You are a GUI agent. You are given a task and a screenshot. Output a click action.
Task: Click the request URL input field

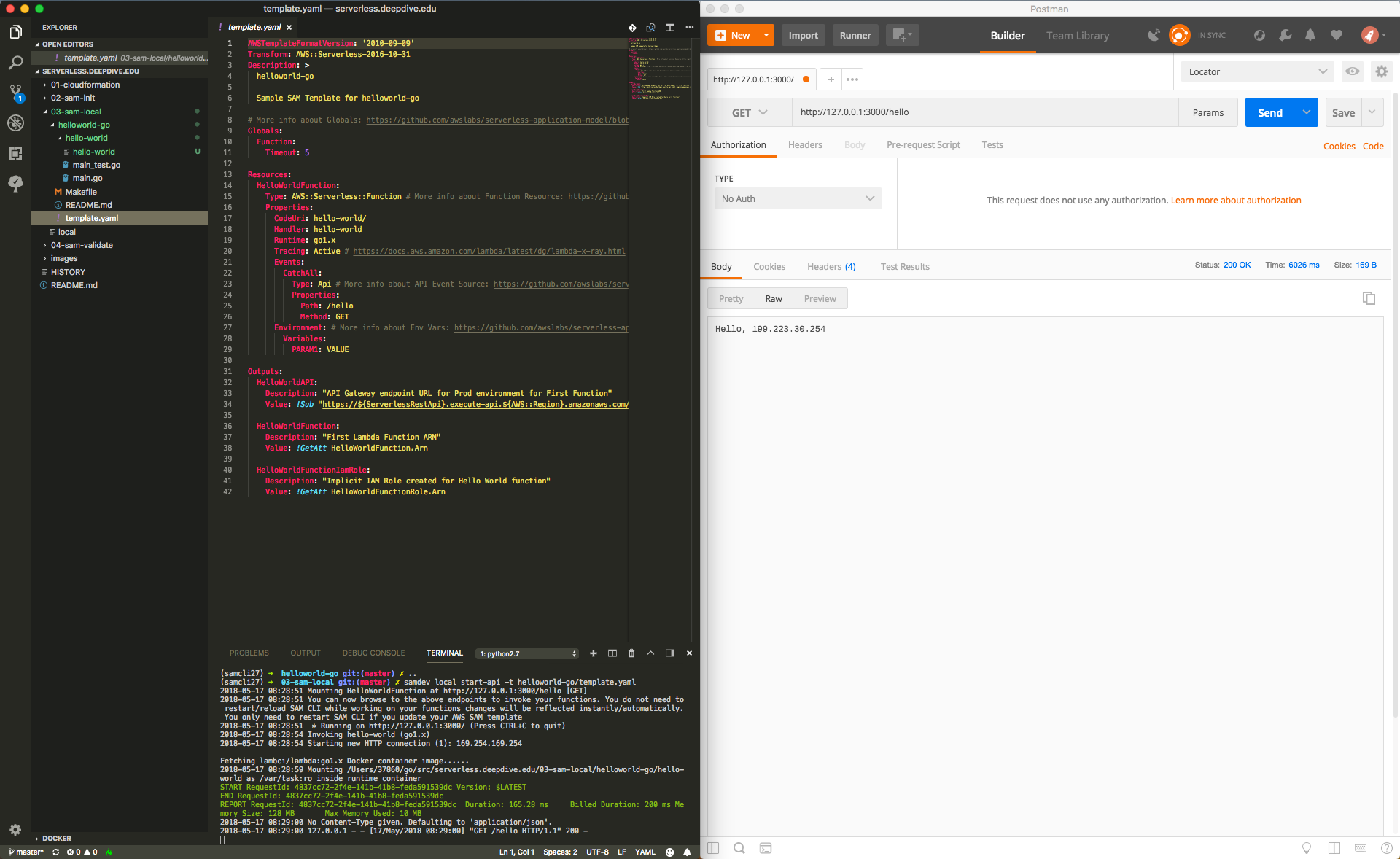[984, 112]
